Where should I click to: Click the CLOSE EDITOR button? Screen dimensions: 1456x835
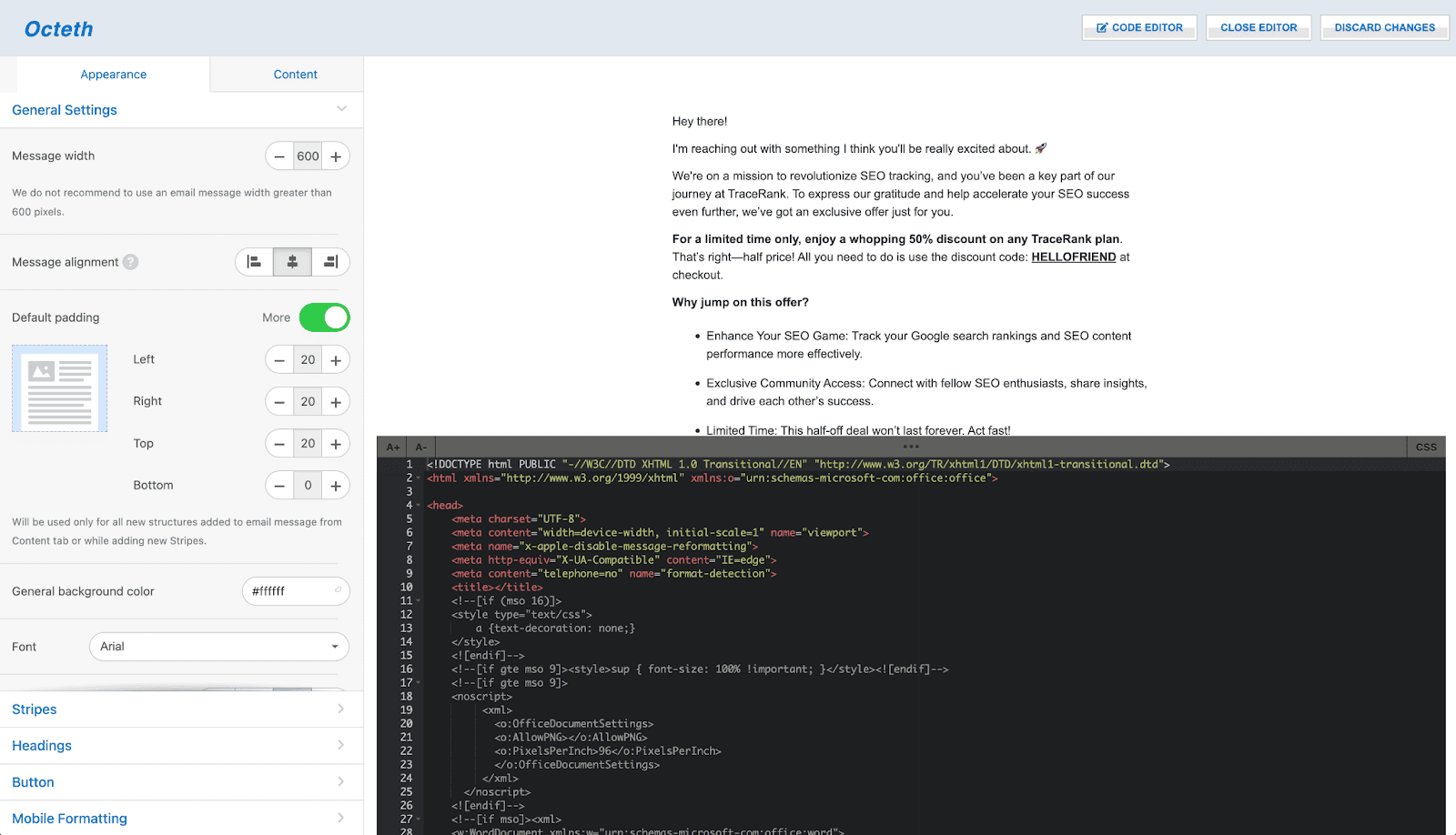coord(1258,27)
